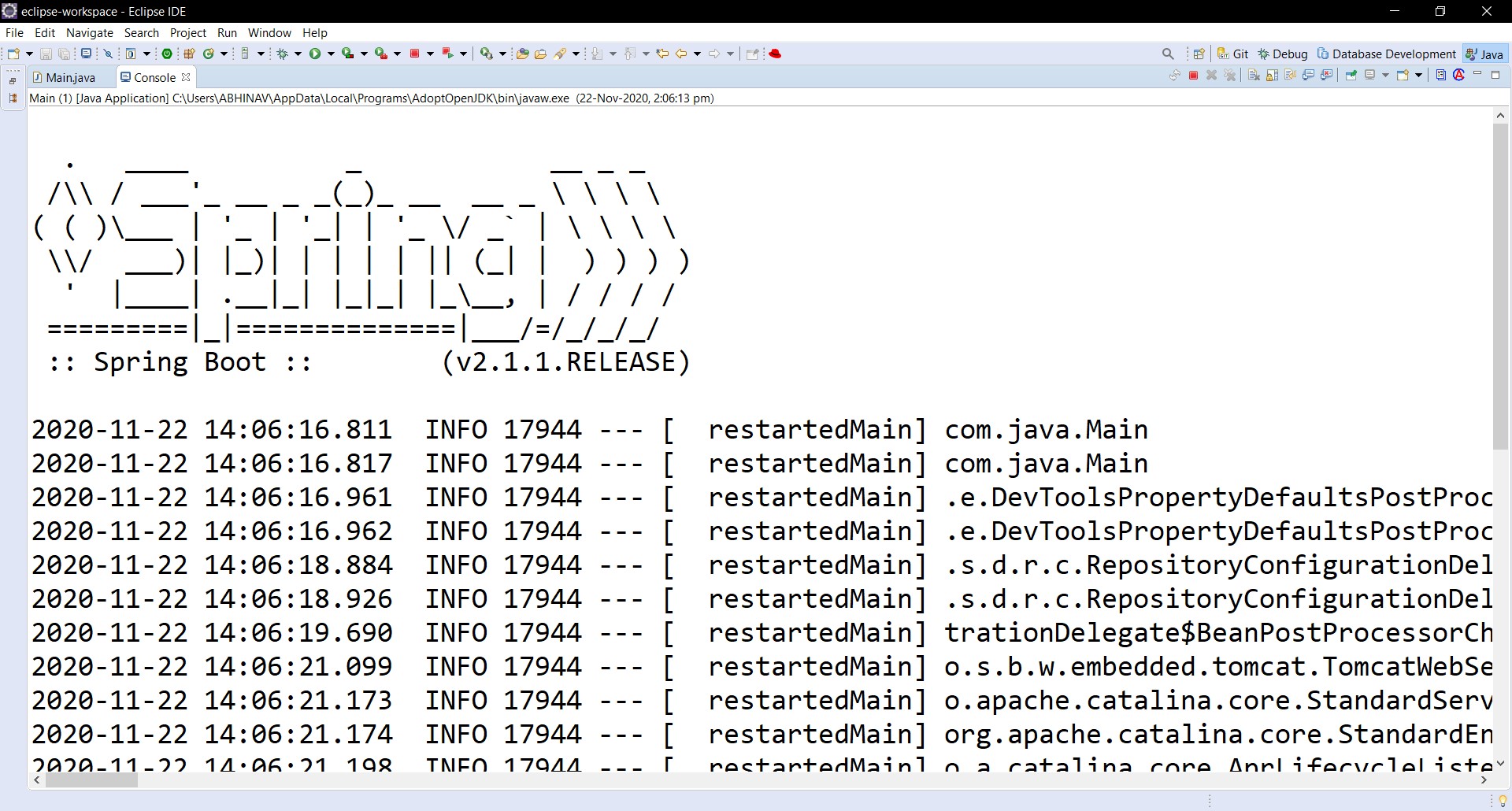The height and width of the screenshot is (811, 1512).
Task: Toggle Show Console on standard output change
Action: tap(1308, 76)
